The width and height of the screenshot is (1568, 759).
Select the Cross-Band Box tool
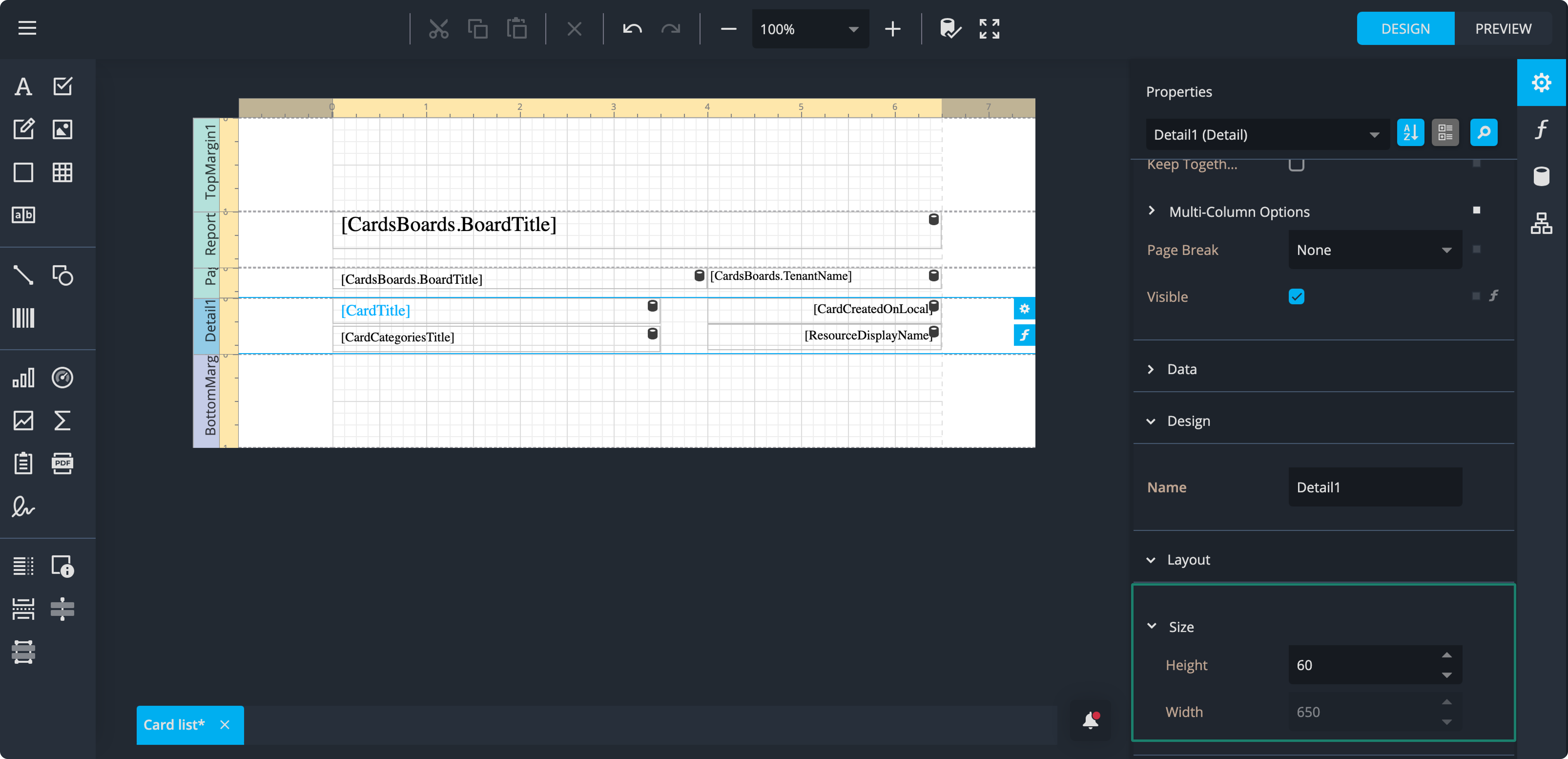click(23, 652)
